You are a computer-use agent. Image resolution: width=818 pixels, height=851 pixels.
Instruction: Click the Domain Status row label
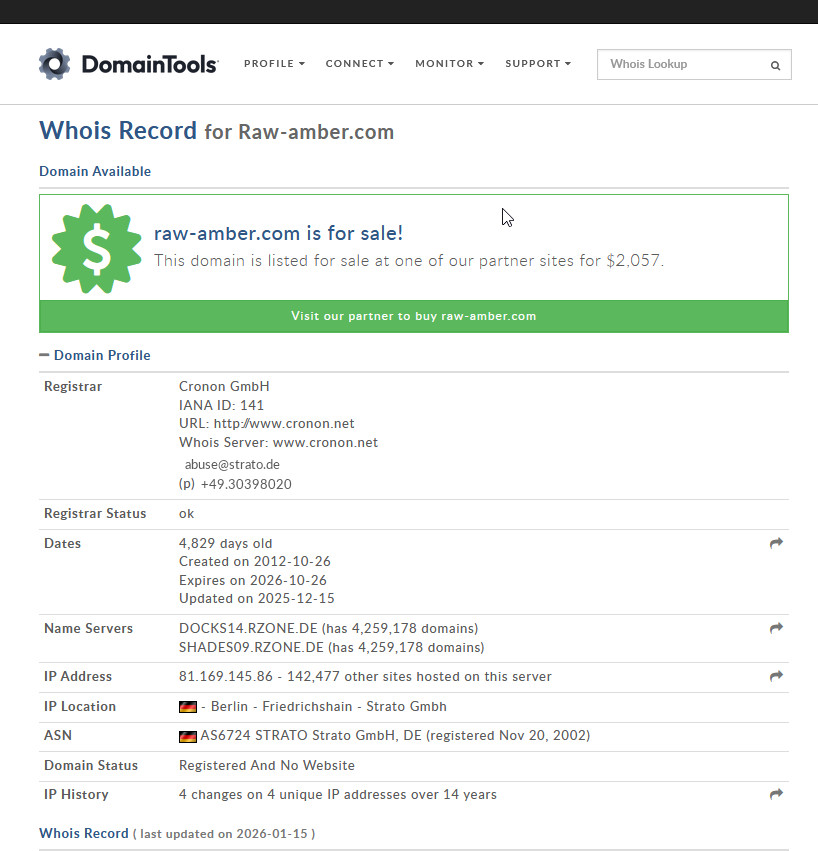pyautogui.click(x=91, y=765)
